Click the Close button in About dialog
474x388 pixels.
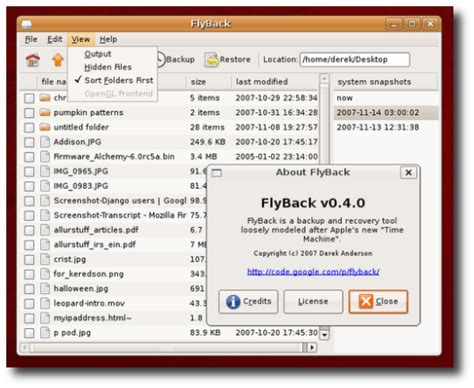click(378, 302)
